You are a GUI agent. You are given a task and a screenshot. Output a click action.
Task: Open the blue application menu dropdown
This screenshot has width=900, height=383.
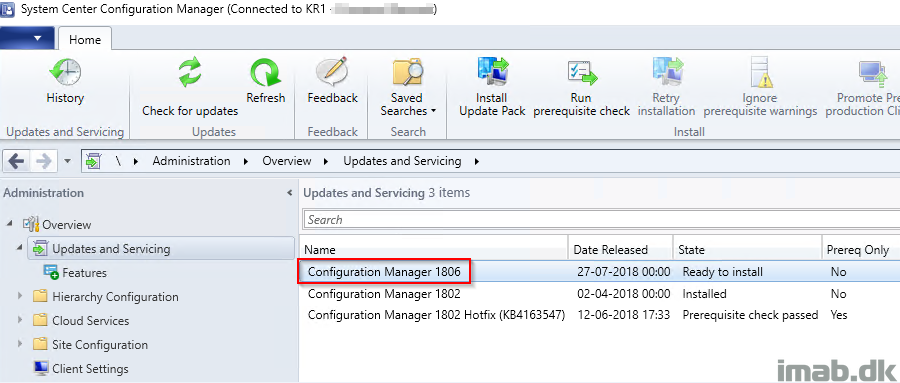click(28, 38)
